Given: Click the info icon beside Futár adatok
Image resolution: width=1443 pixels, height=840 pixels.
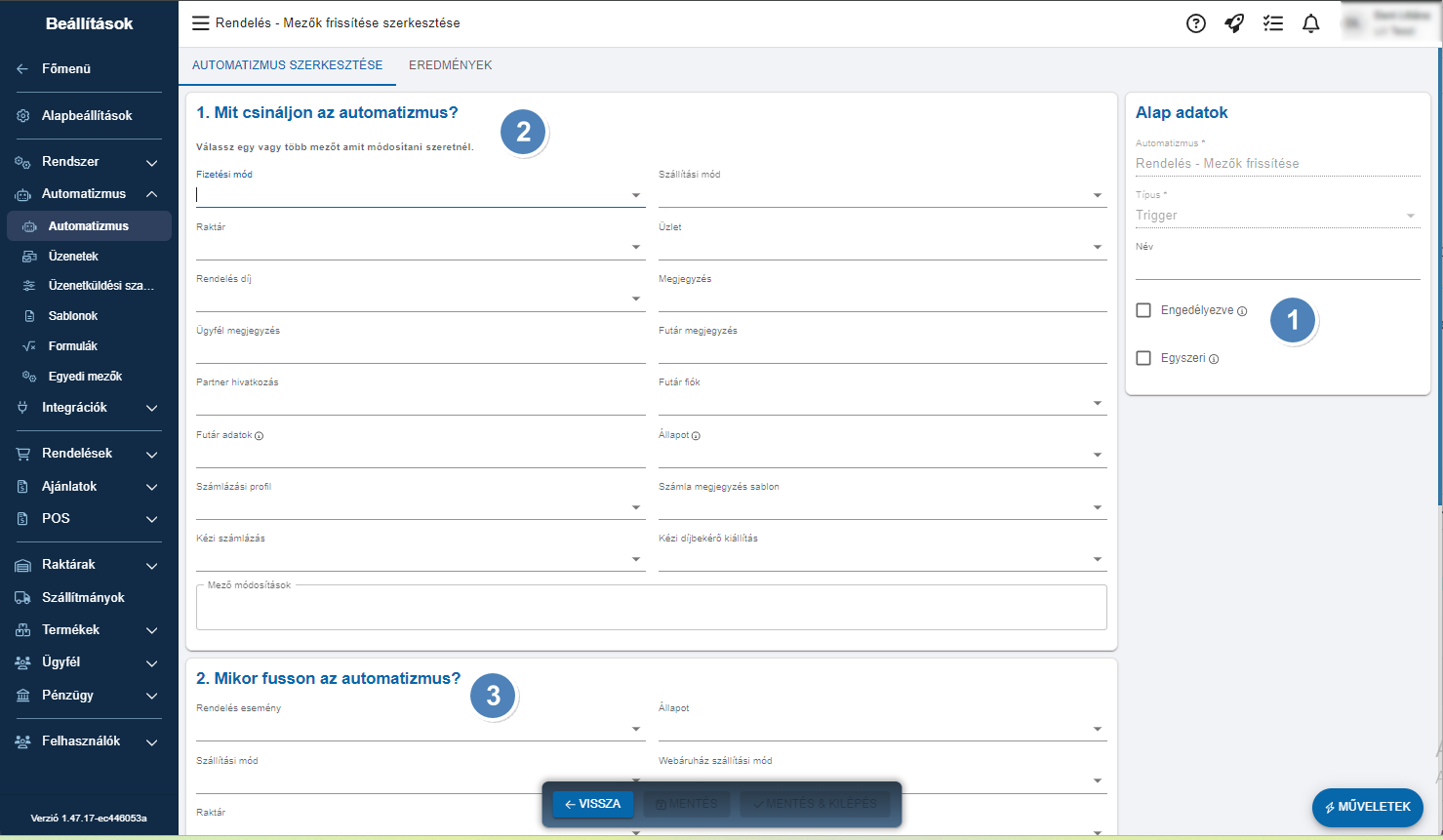Looking at the screenshot, I should (x=259, y=436).
